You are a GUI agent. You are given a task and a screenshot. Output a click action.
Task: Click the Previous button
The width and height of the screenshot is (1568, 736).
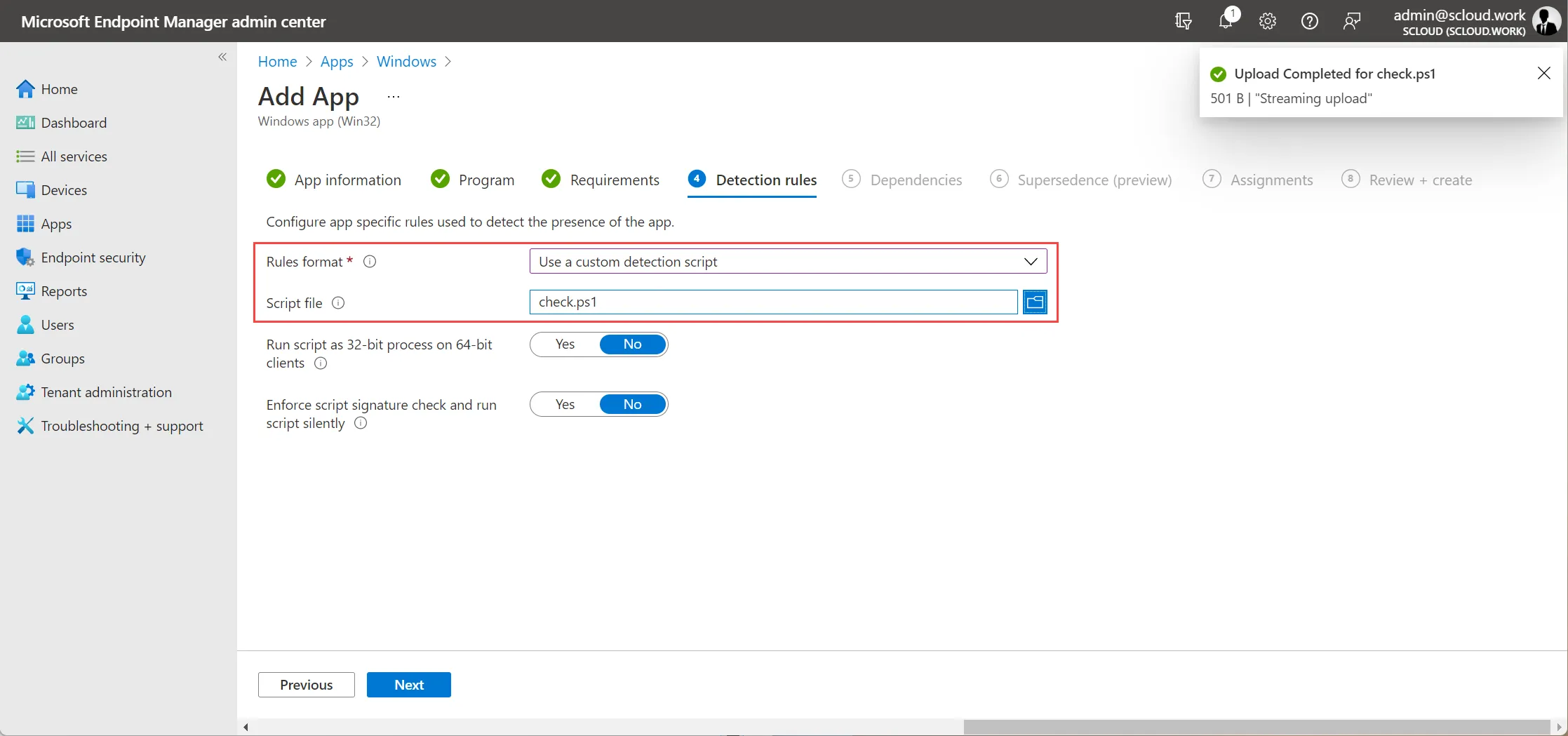[307, 685]
